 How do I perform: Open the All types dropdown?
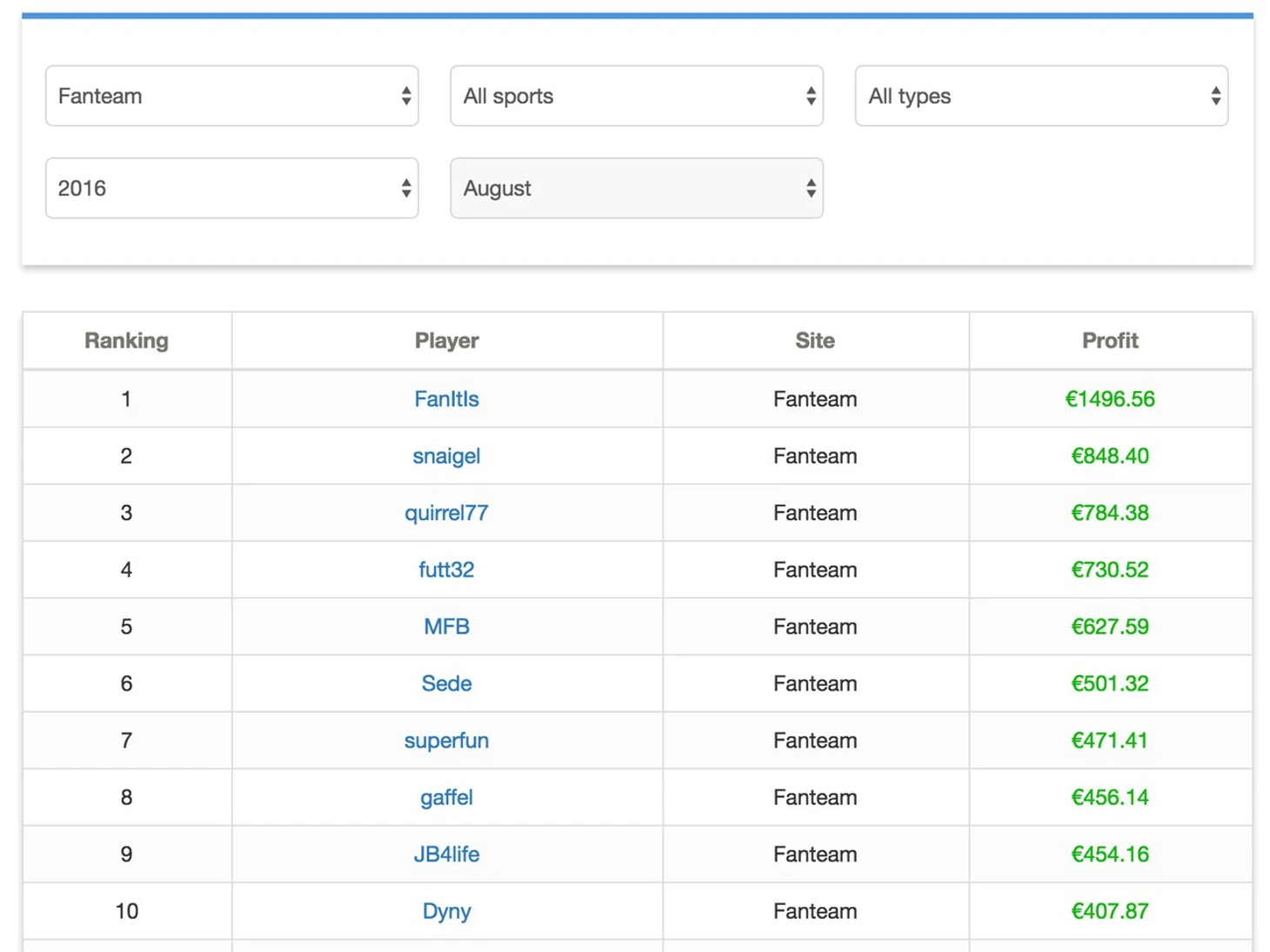pyautogui.click(x=1040, y=96)
